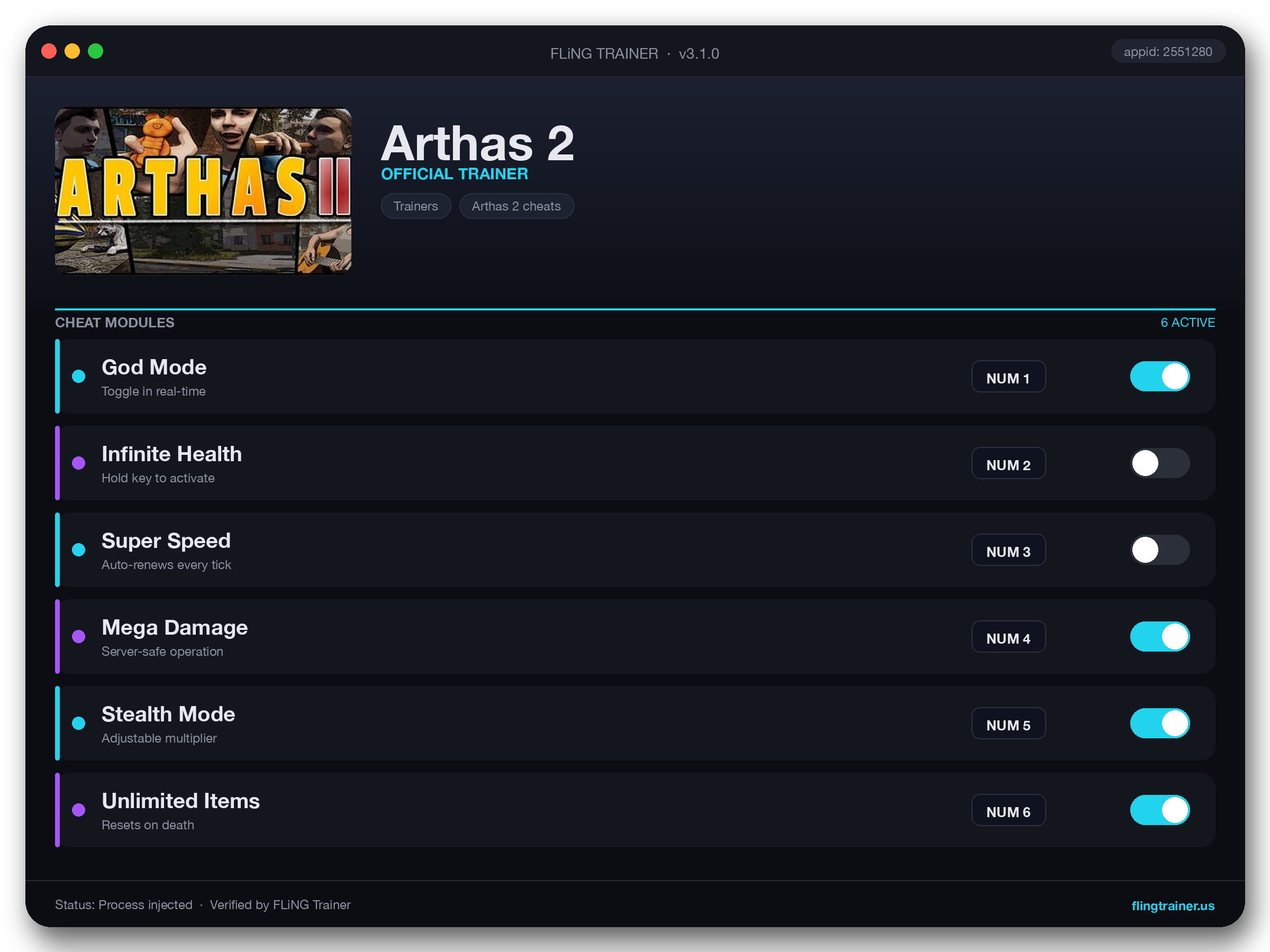Open the Trainers tag
Screen dimensions: 1270x952
click(x=416, y=206)
